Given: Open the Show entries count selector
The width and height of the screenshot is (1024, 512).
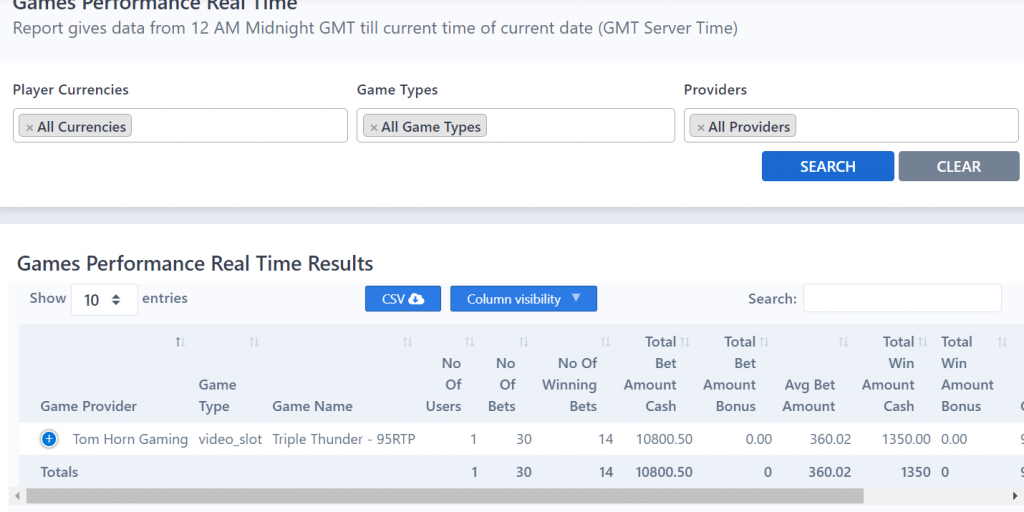Looking at the screenshot, I should coord(104,300).
